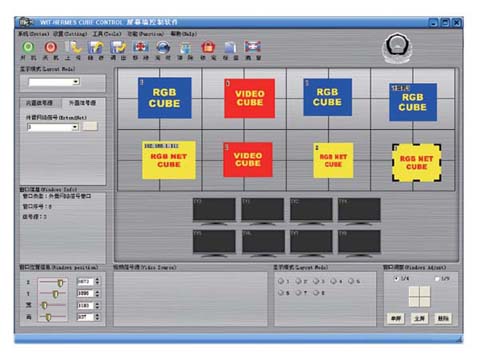The width and height of the screenshot is (480, 360).
Task: Click the red padlock toolbar icon
Action: pyautogui.click(x=208, y=47)
